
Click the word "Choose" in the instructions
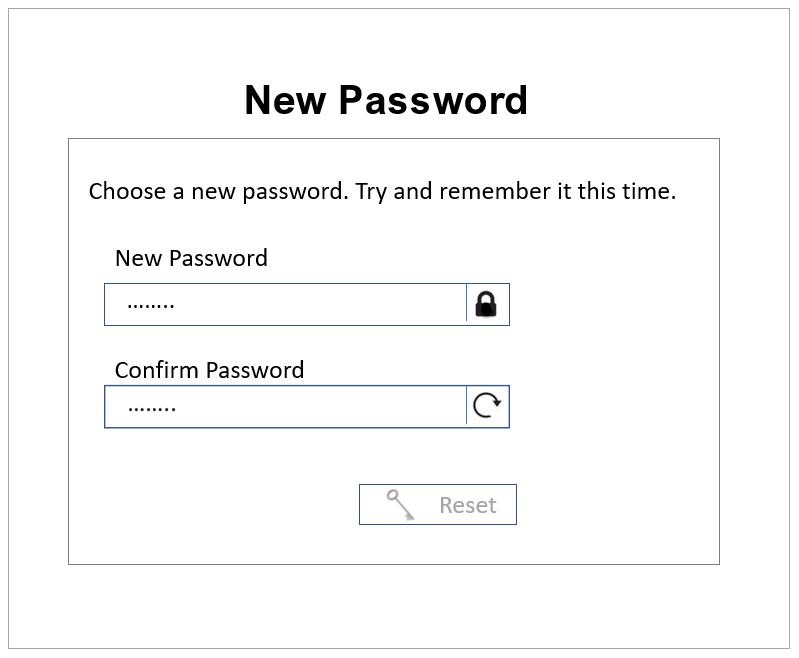(127, 191)
